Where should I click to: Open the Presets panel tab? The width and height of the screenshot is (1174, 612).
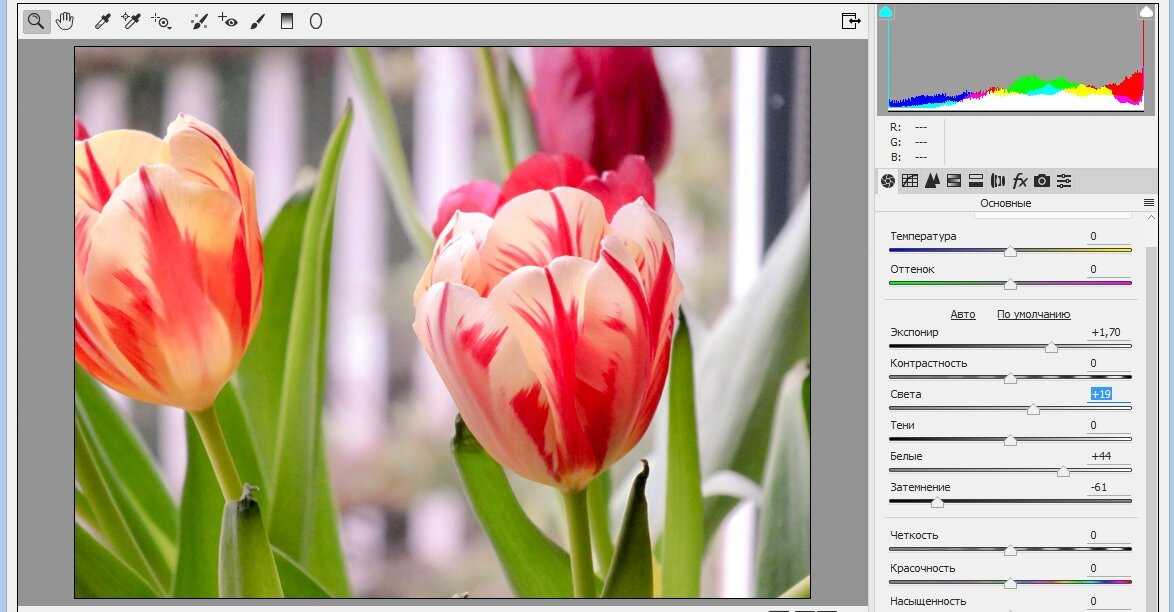[x=1064, y=181]
